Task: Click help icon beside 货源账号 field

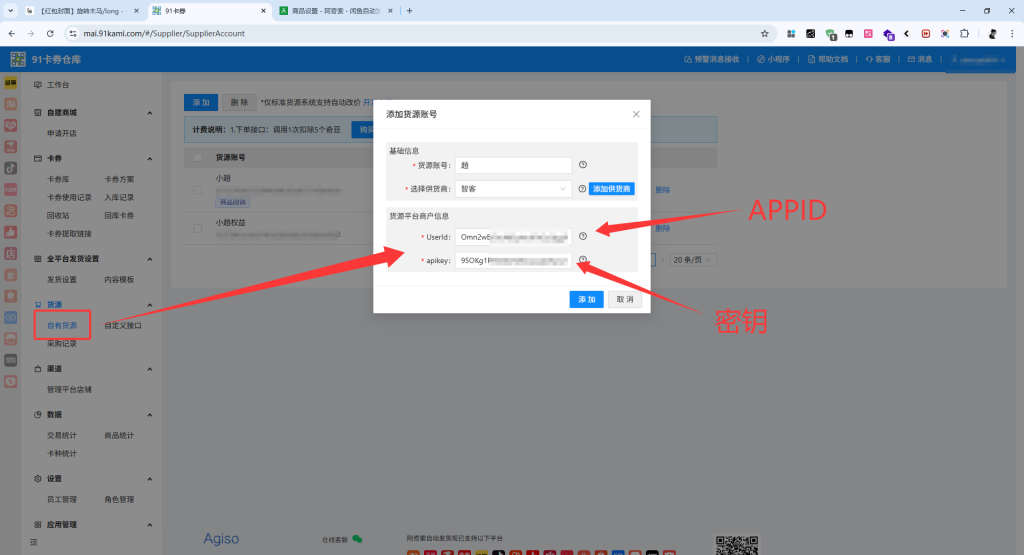Action: [x=583, y=165]
